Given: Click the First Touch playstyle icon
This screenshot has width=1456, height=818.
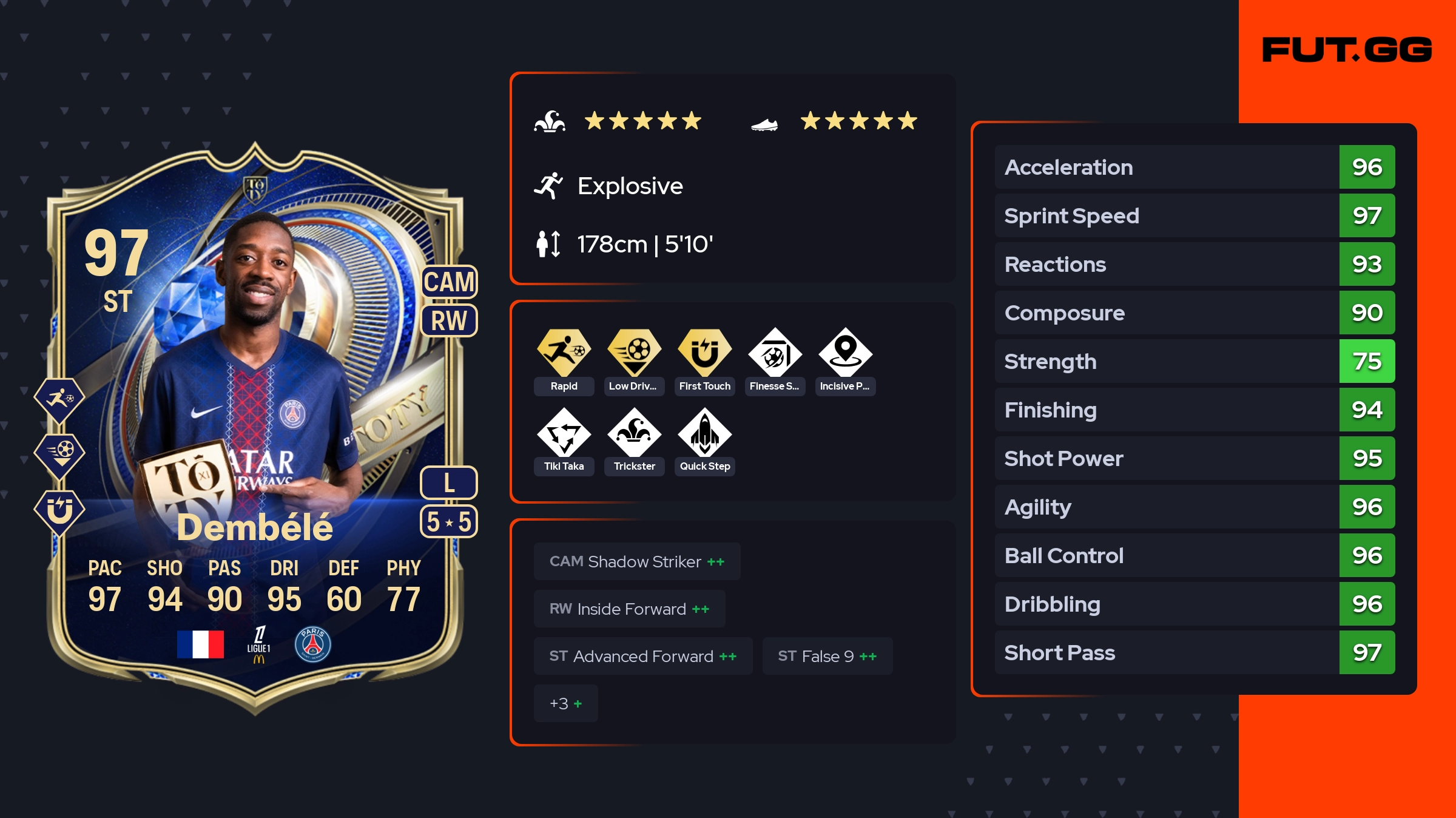Looking at the screenshot, I should (704, 352).
